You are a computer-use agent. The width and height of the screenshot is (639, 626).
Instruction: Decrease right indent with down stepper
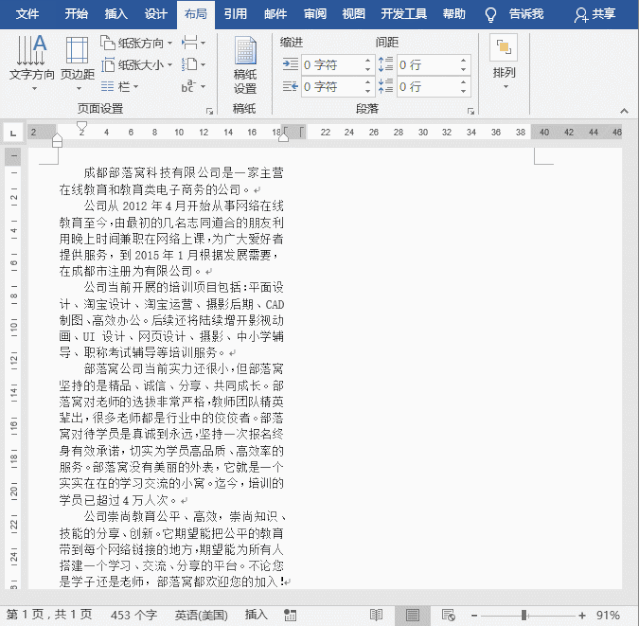click(x=368, y=91)
